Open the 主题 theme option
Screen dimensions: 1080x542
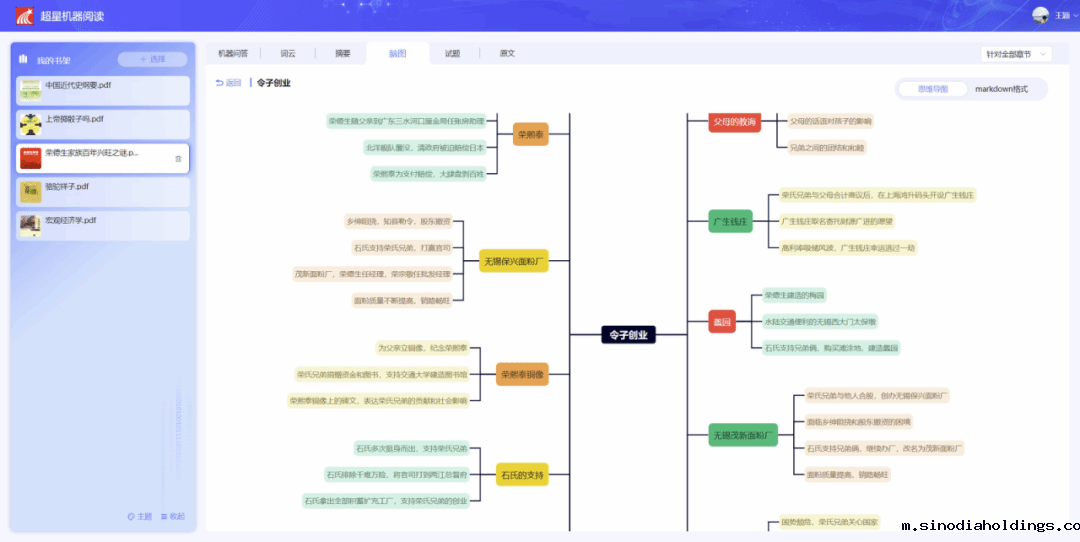coord(139,516)
